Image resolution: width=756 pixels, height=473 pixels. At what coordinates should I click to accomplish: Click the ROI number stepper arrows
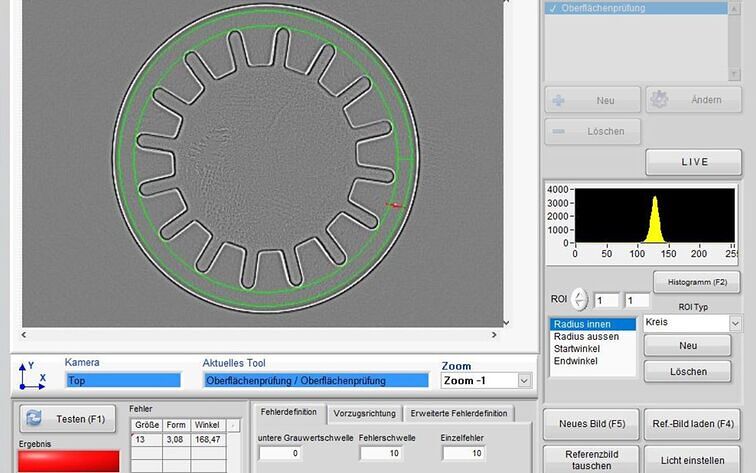pyautogui.click(x=580, y=300)
